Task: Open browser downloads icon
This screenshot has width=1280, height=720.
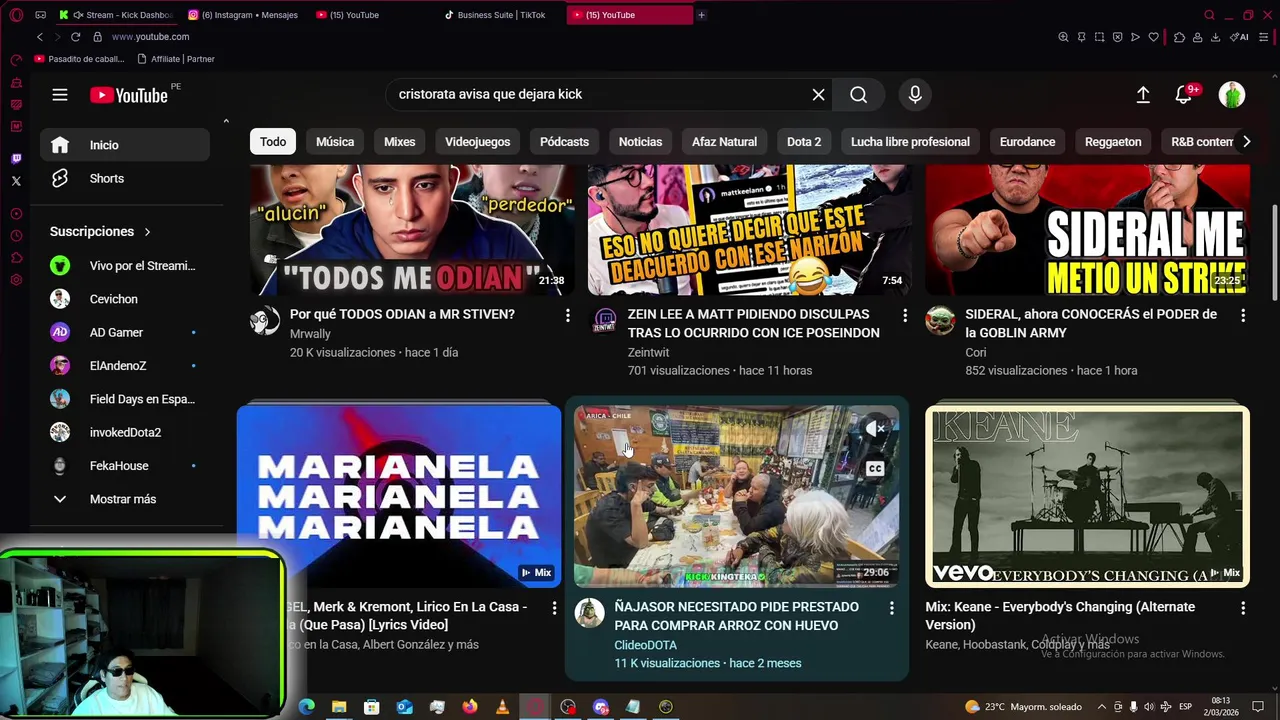Action: pos(1216,37)
